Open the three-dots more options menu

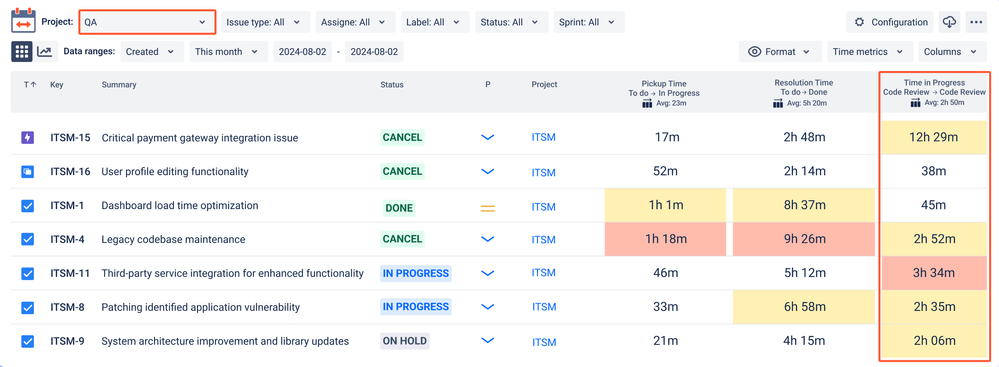(976, 22)
